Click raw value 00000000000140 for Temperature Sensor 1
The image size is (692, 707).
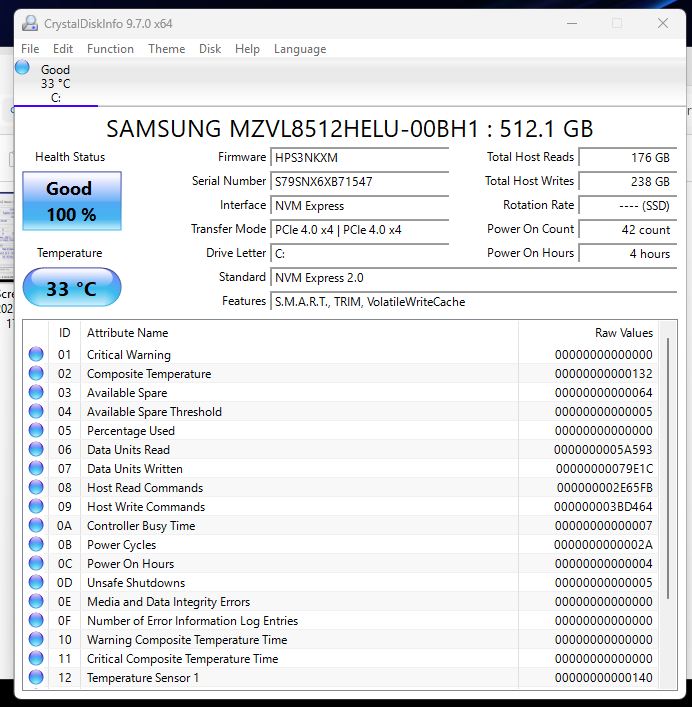(604, 677)
